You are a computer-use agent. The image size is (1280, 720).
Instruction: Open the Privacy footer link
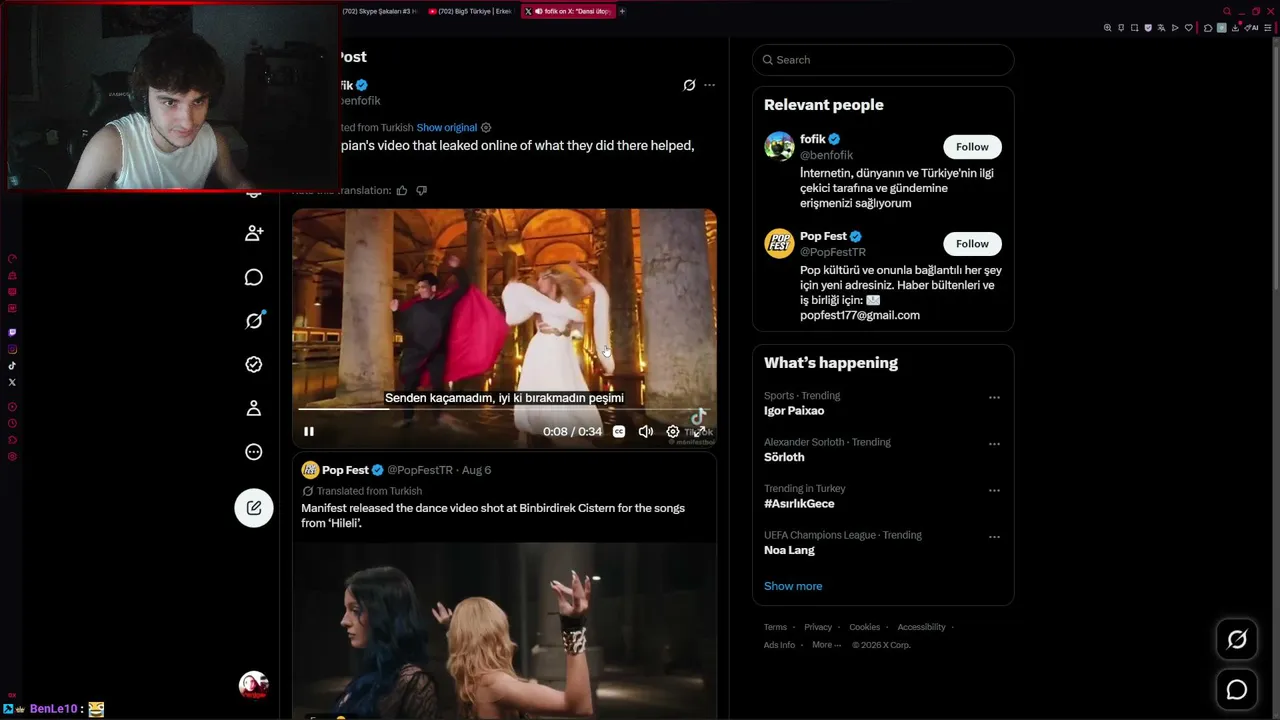(818, 627)
